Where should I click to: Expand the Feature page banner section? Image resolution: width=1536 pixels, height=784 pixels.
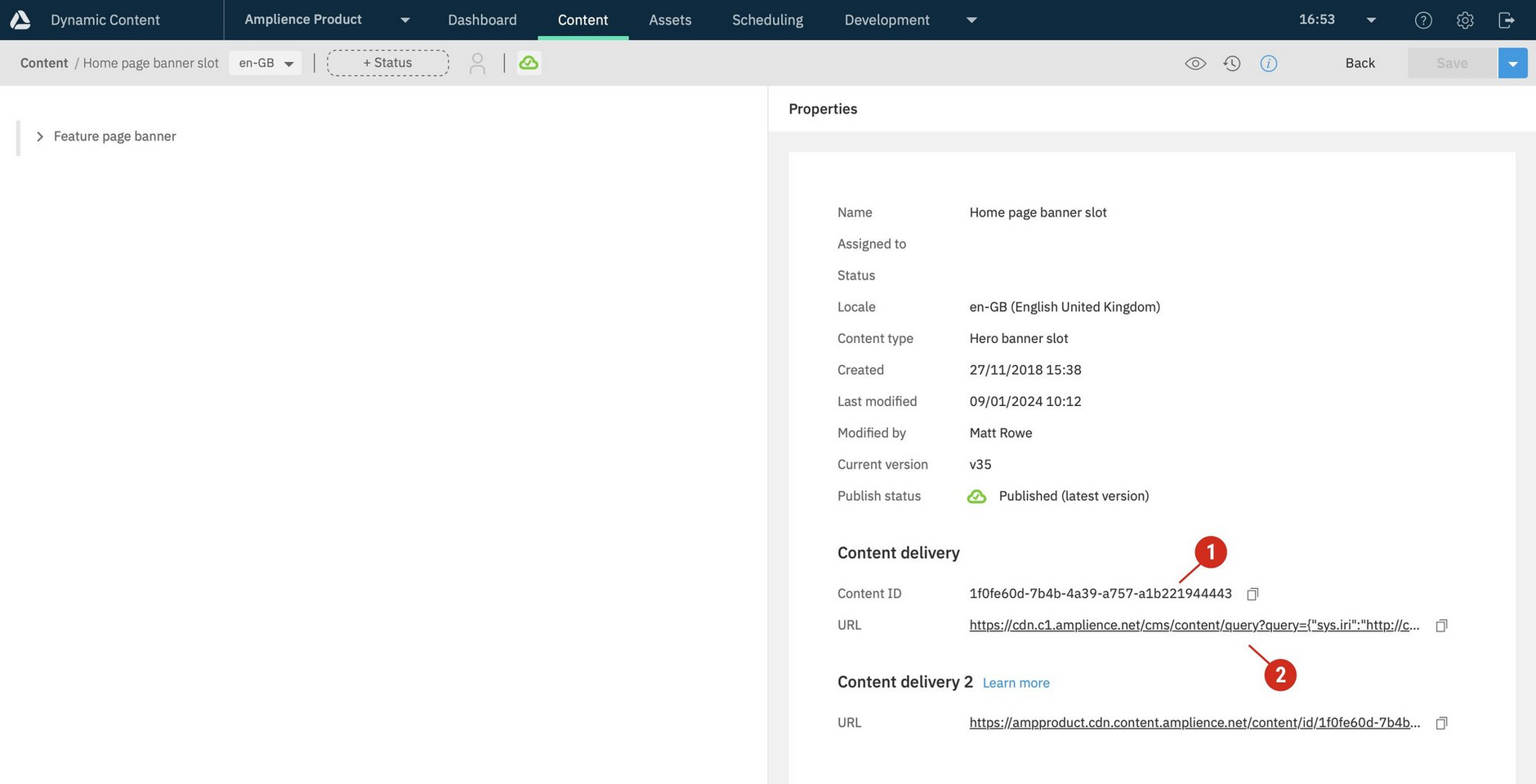pos(39,136)
